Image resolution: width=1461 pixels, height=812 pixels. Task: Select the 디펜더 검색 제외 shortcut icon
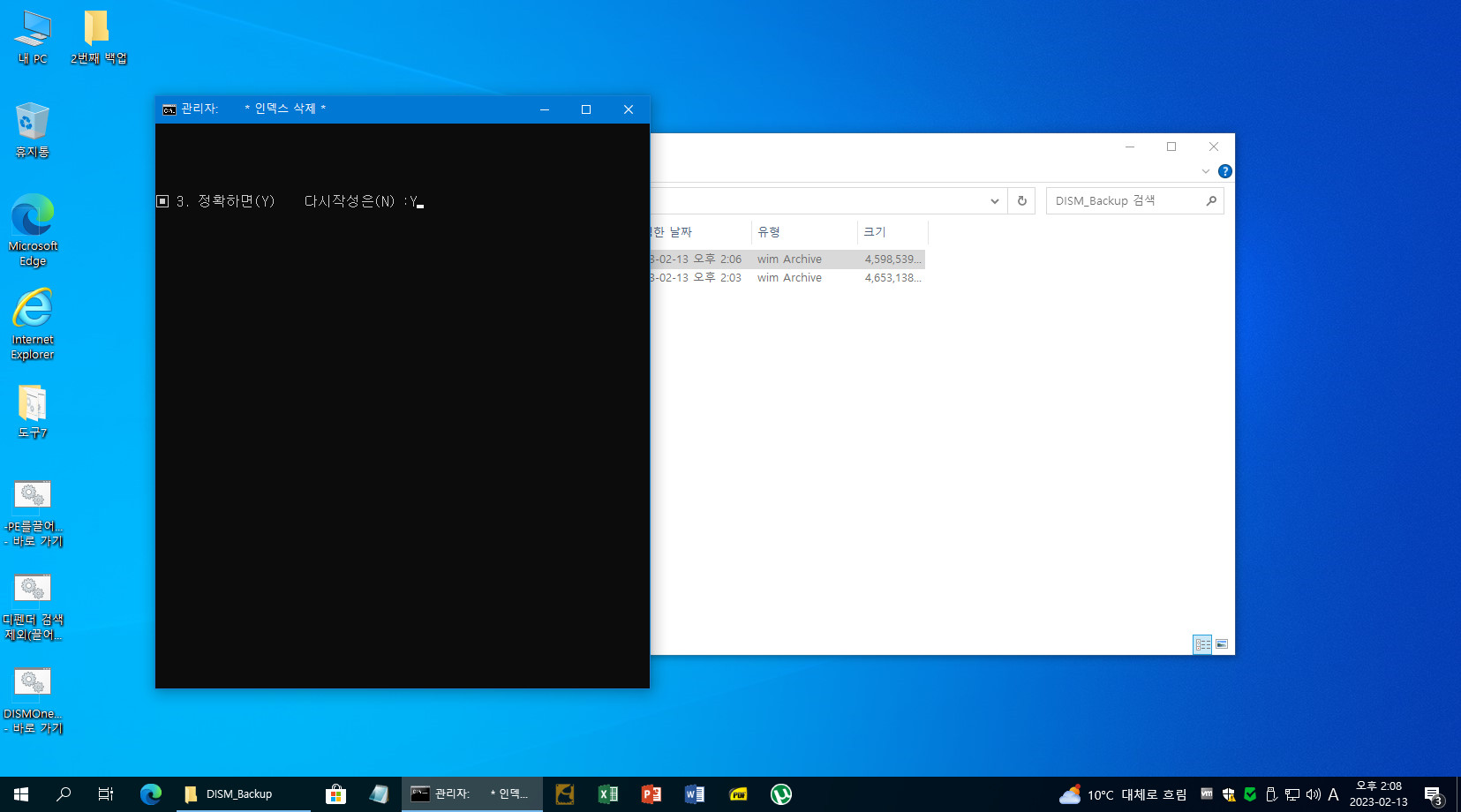coord(33,607)
